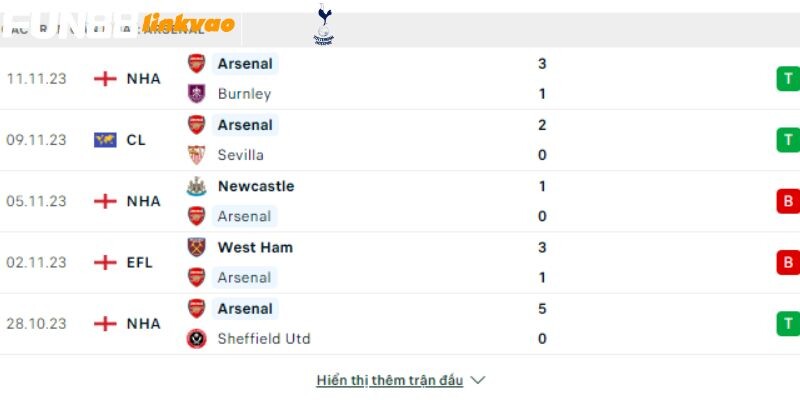Viewport: 800px width, 400px height.
Task: Expand more matches with the chevron arrow
Action: point(478,381)
